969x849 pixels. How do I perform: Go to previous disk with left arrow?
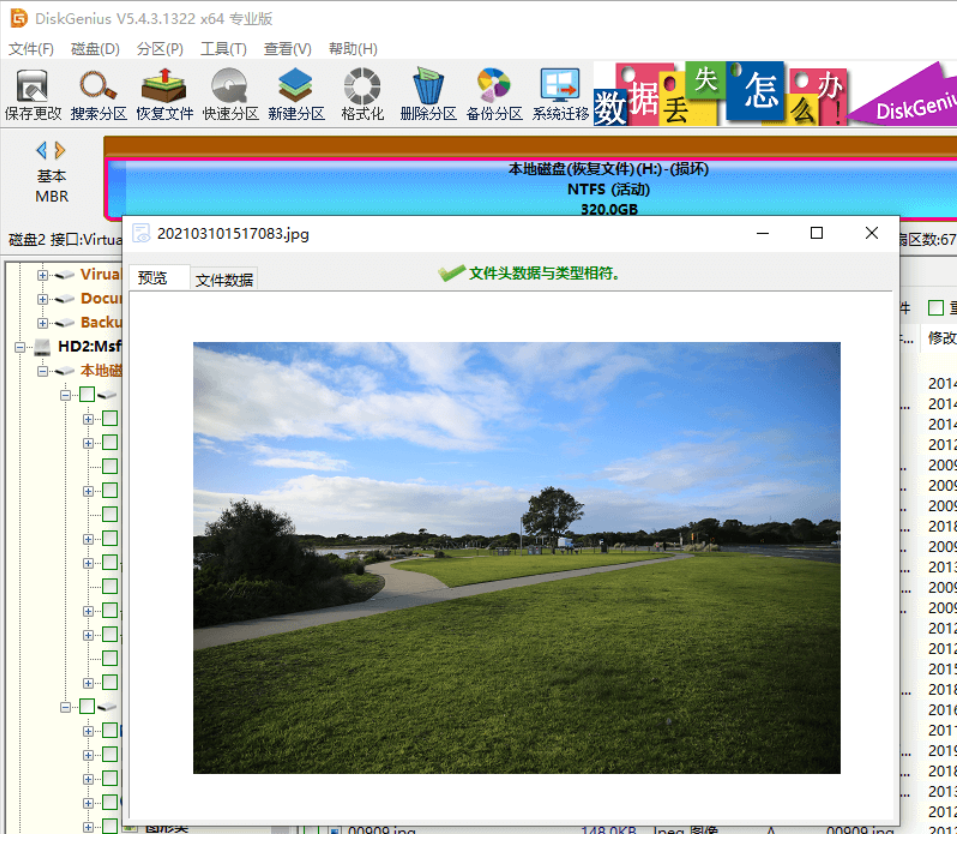pos(41,150)
